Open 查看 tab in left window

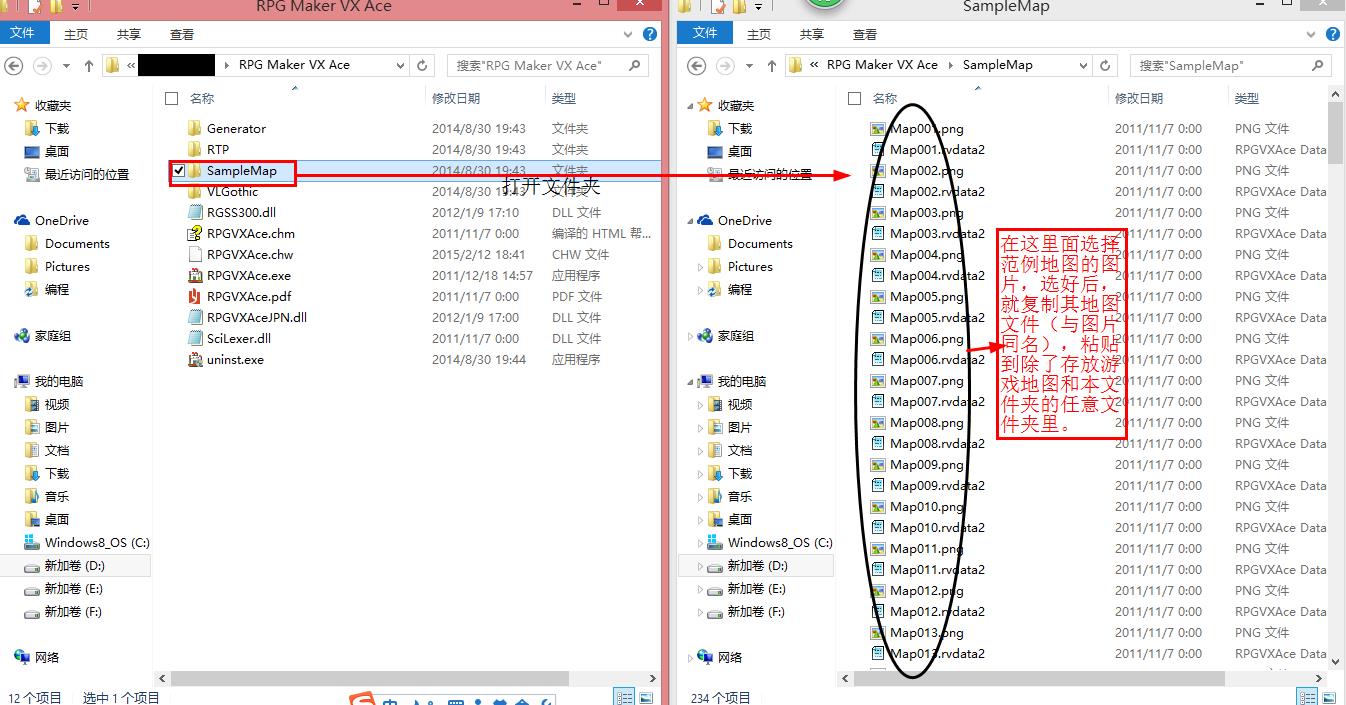coord(182,34)
